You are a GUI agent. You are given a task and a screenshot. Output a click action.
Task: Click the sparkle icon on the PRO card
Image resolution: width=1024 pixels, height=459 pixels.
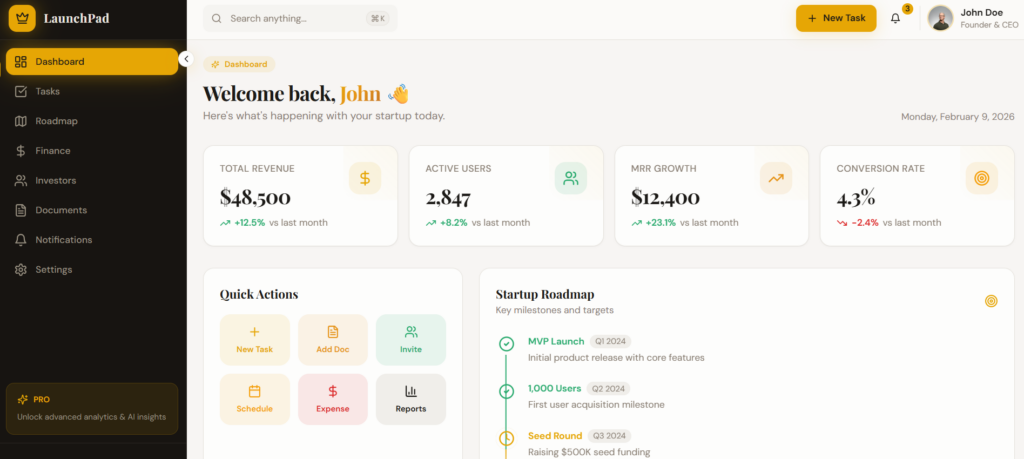[23, 400]
